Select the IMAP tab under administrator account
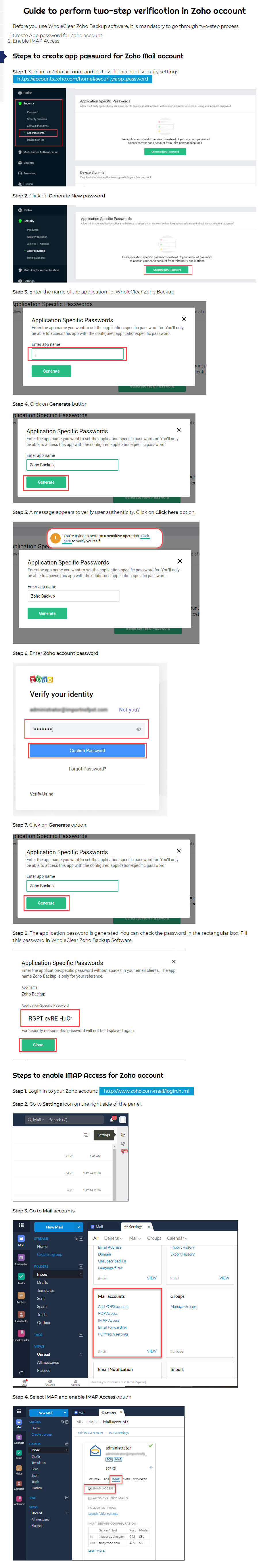The height and width of the screenshot is (1568, 261). [116, 1479]
